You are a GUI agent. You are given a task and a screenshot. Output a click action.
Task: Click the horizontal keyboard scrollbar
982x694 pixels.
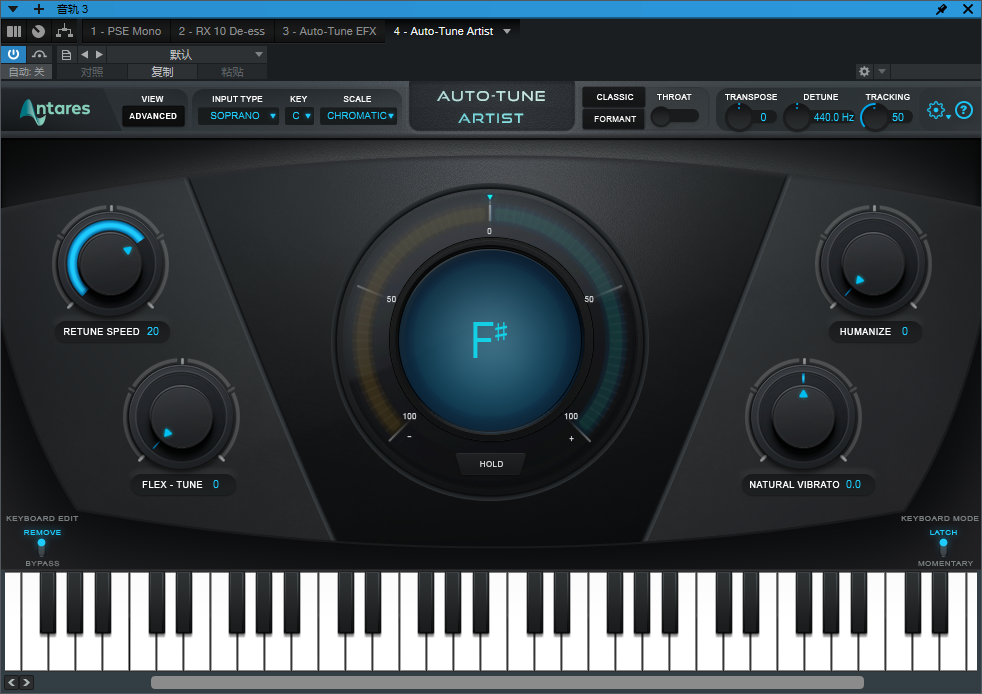pyautogui.click(x=507, y=682)
